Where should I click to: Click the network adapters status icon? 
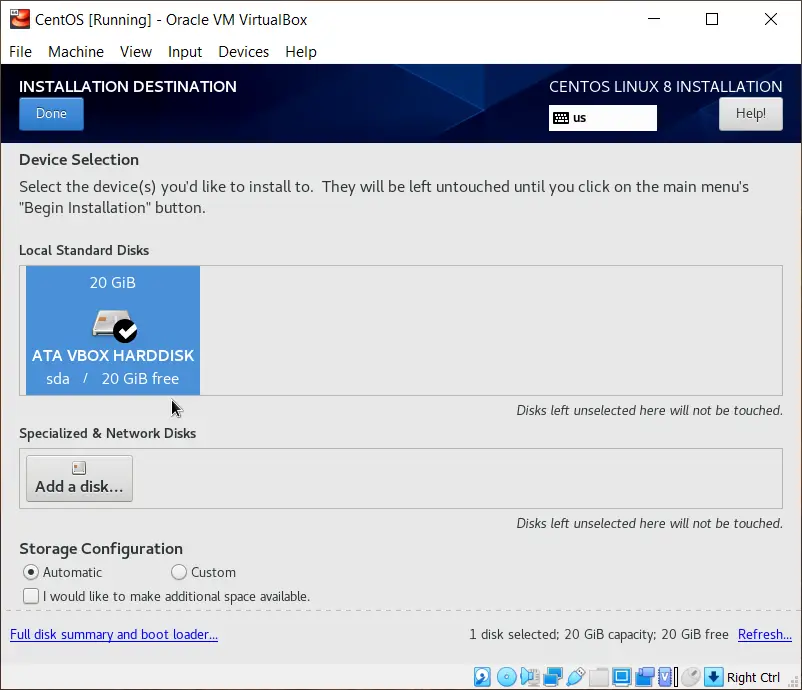click(x=552, y=677)
